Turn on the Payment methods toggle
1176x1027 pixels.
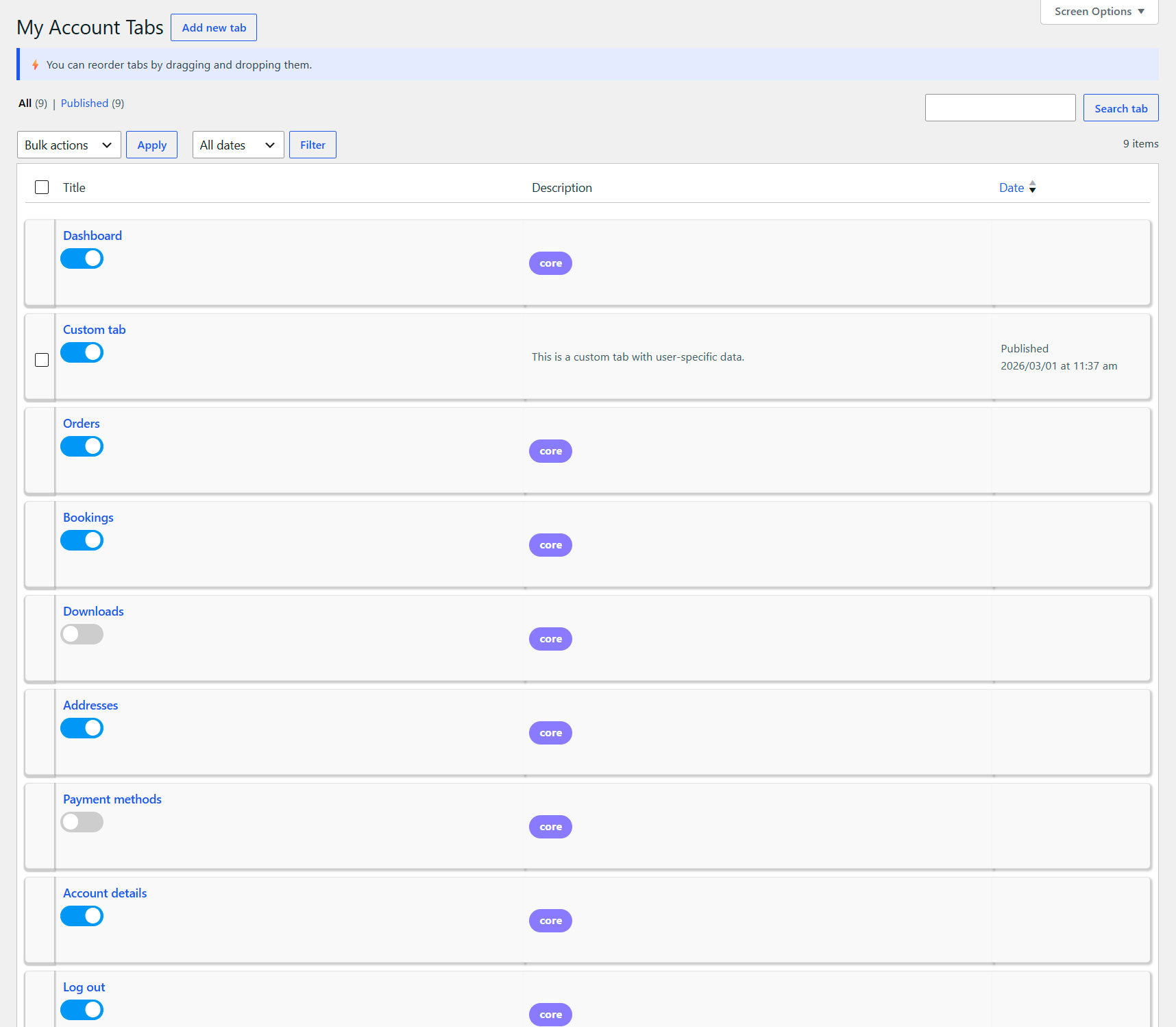82,822
